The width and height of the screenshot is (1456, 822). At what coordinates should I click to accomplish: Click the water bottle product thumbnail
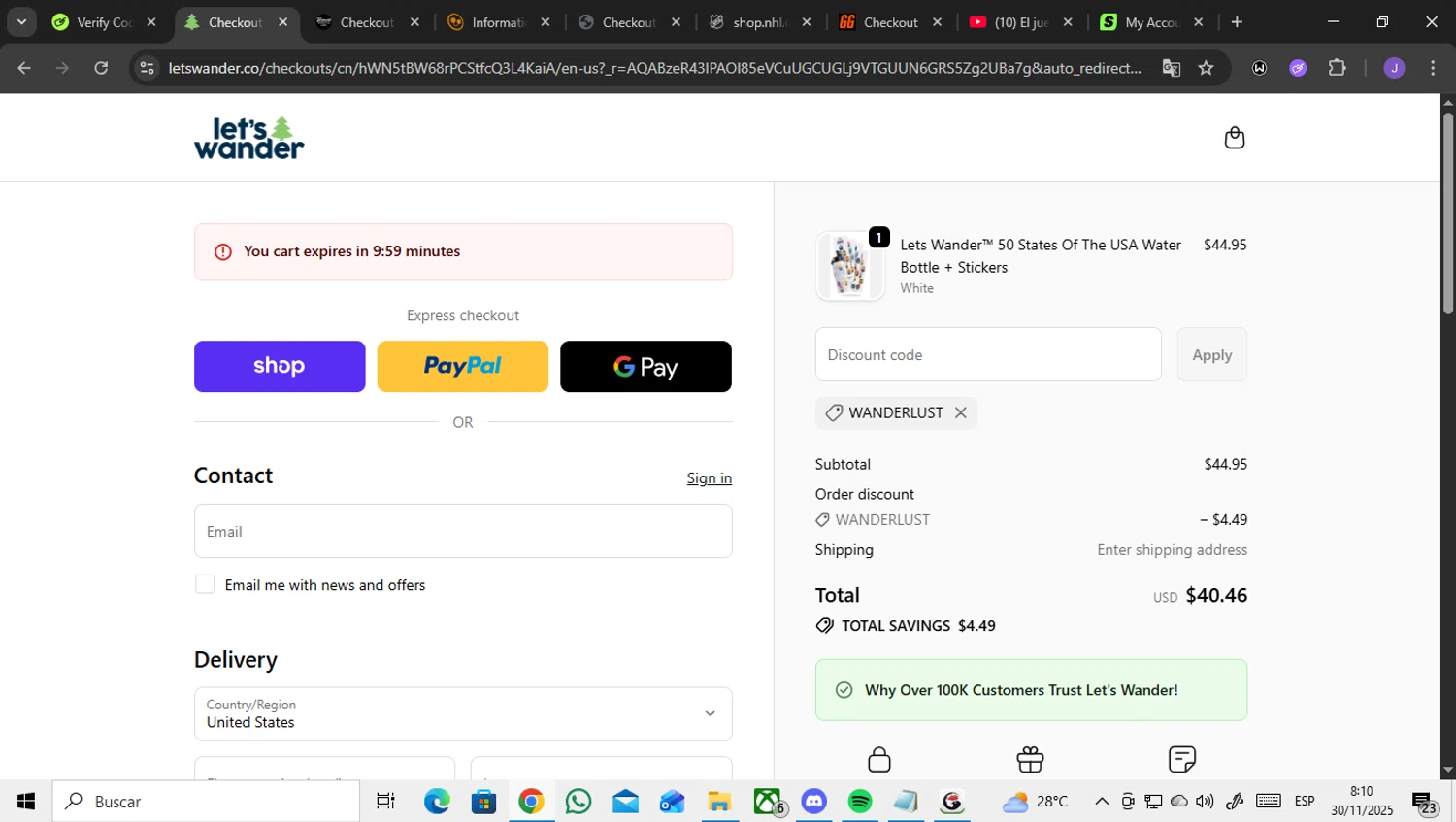tap(850, 266)
